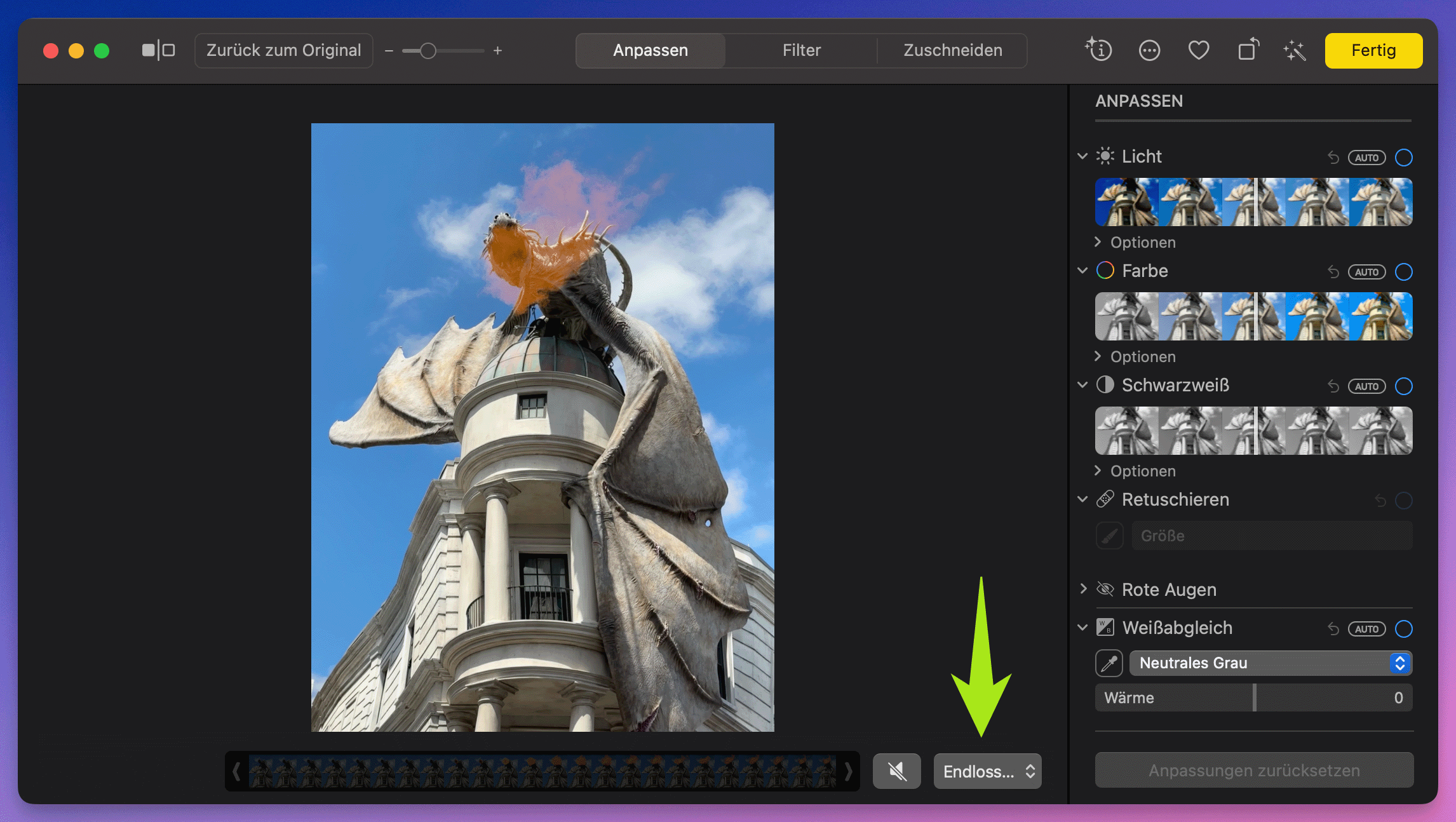The width and height of the screenshot is (1456, 822).
Task: Open the photo info panel icon
Action: point(1098,50)
